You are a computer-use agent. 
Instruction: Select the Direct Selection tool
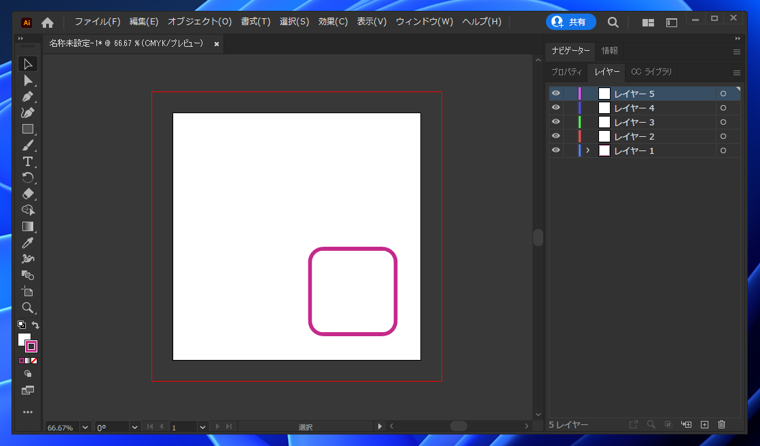click(28, 80)
